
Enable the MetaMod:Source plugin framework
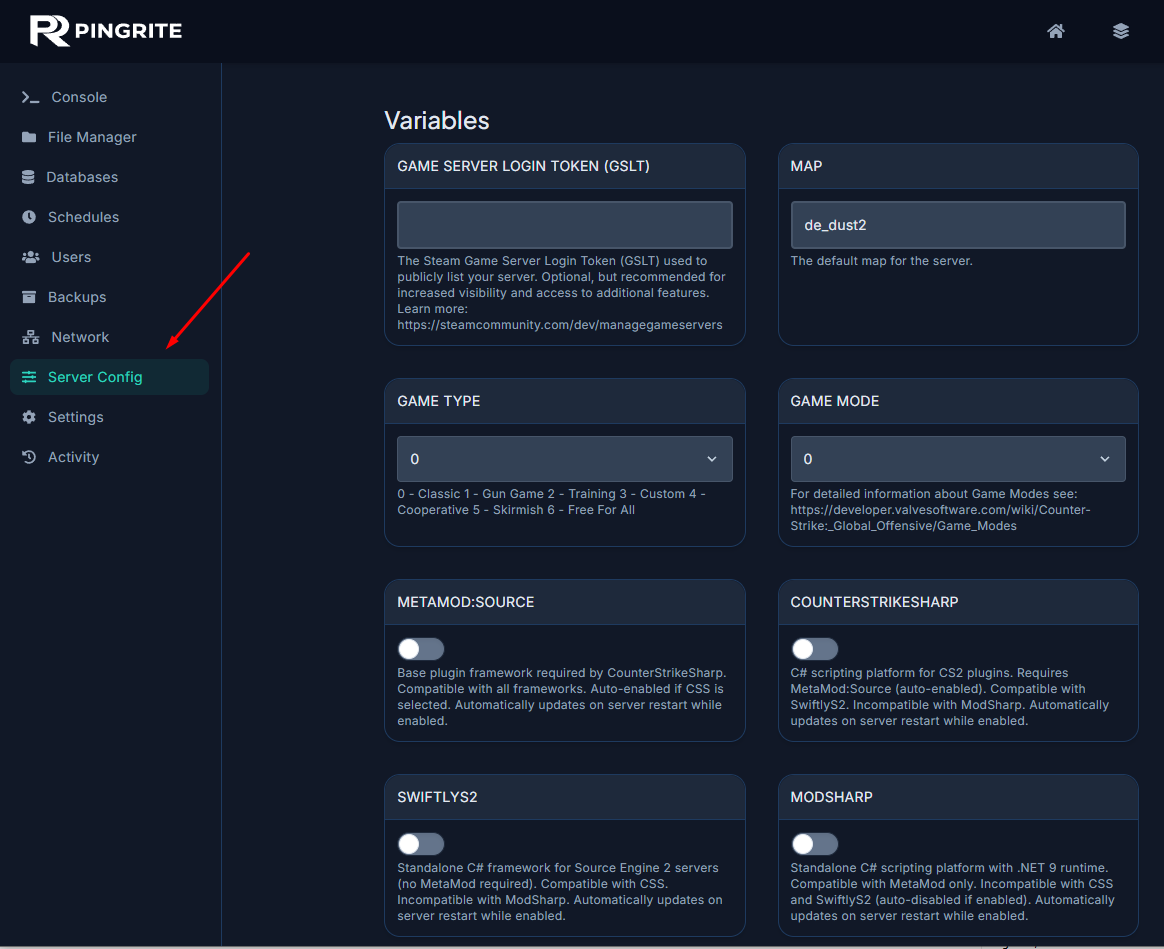(x=420, y=648)
